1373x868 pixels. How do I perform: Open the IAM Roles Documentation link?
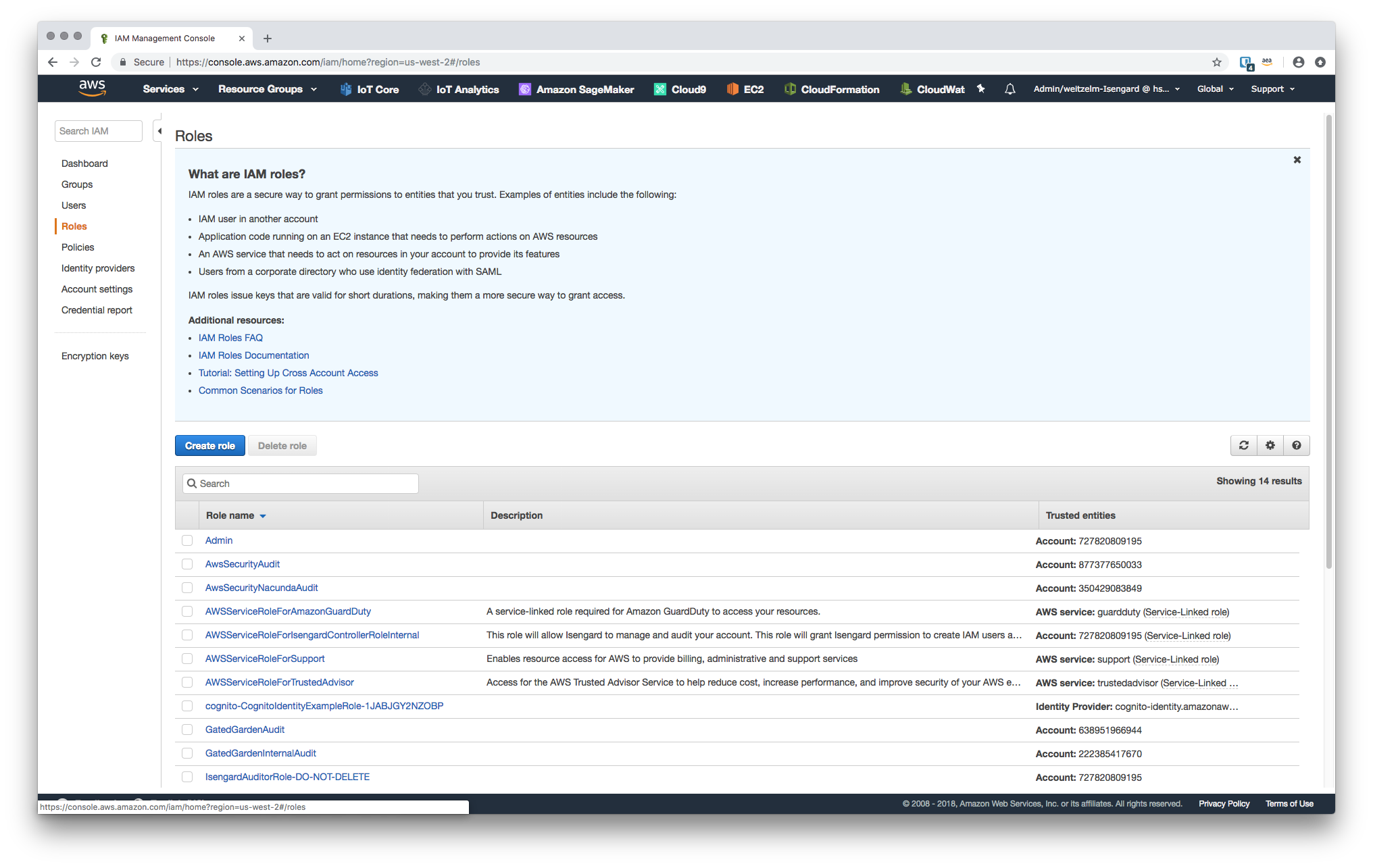click(x=253, y=355)
